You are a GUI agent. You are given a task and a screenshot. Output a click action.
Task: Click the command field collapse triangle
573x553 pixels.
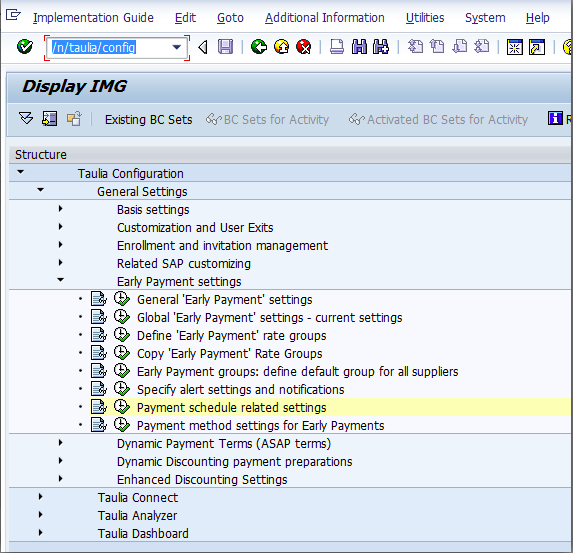point(203,47)
